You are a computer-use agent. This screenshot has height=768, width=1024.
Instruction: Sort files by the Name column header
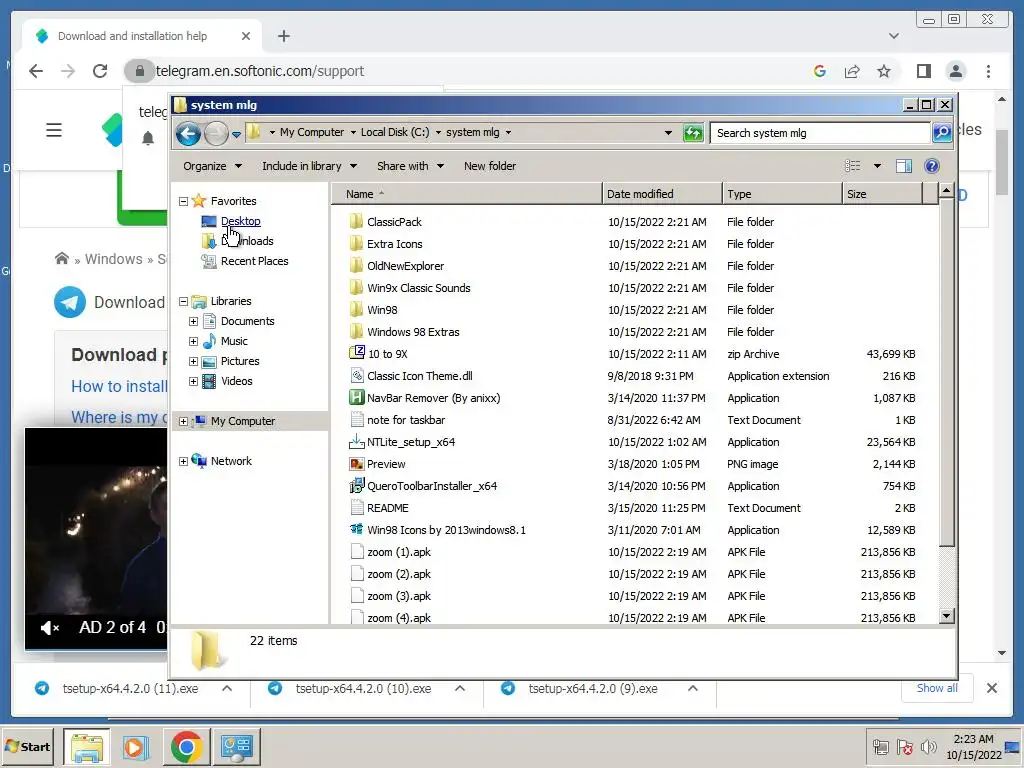pos(466,194)
